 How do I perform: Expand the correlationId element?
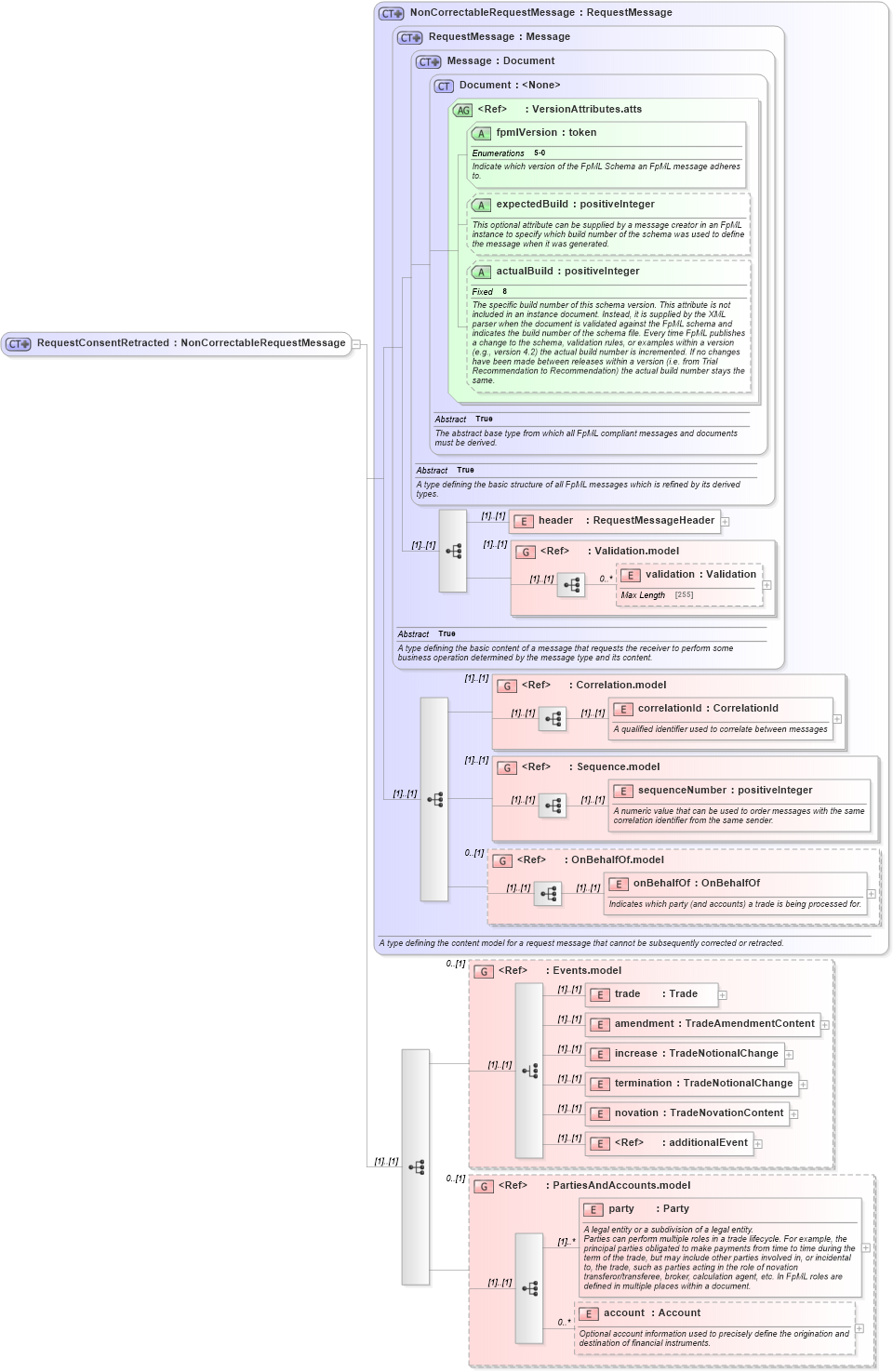tap(837, 719)
